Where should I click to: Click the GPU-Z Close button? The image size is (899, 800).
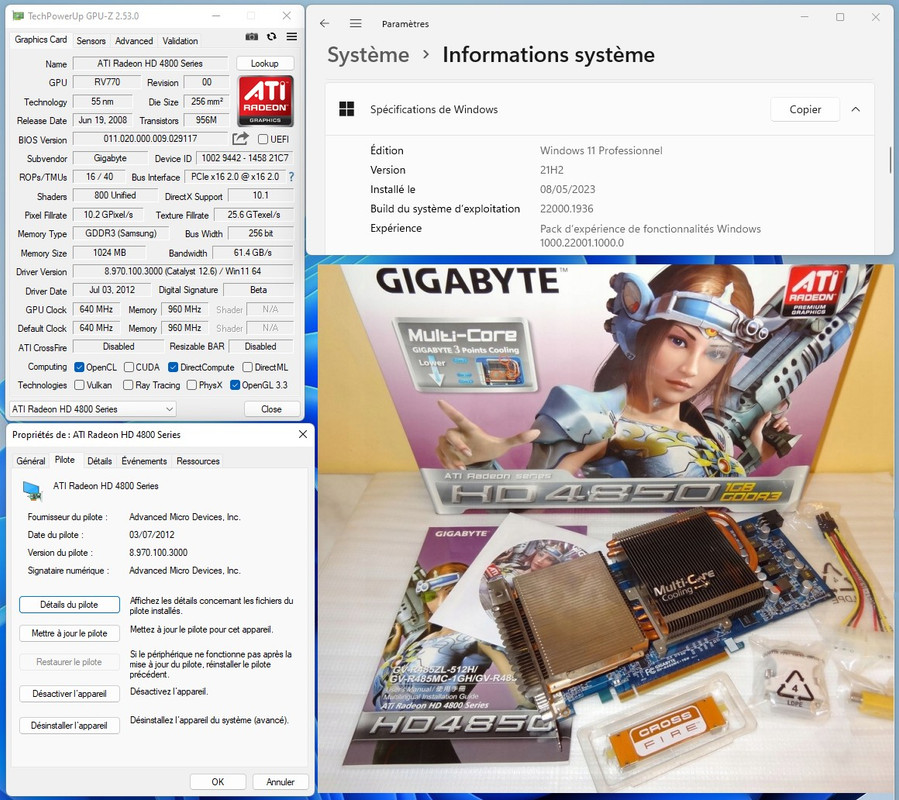(x=272, y=409)
